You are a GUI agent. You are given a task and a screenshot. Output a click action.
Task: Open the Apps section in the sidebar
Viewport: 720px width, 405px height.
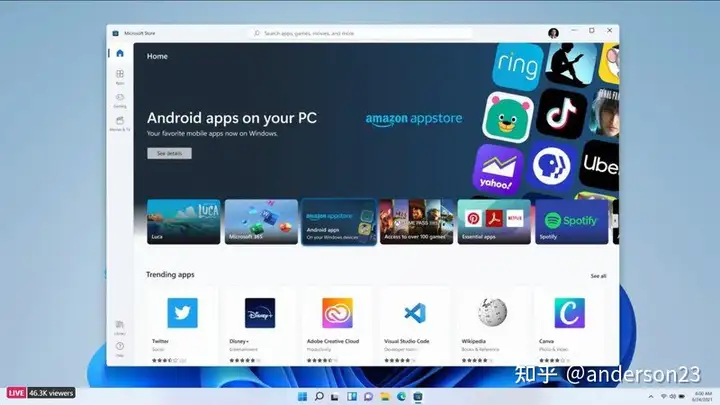[120, 77]
